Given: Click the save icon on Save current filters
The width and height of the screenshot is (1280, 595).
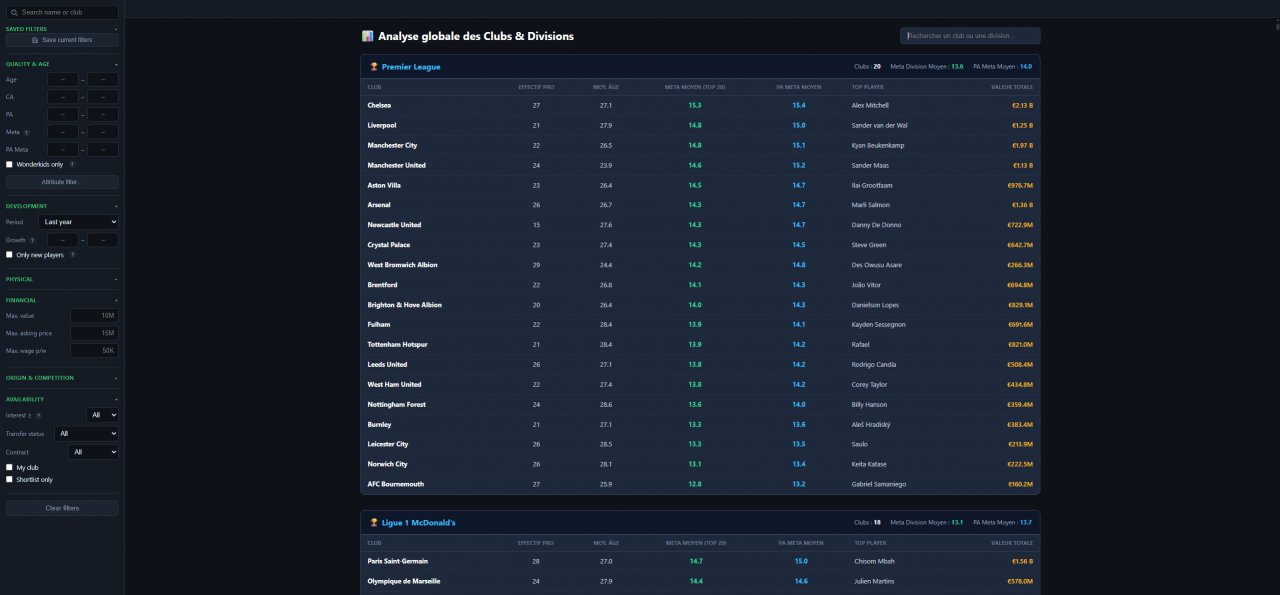Looking at the screenshot, I should [36, 40].
